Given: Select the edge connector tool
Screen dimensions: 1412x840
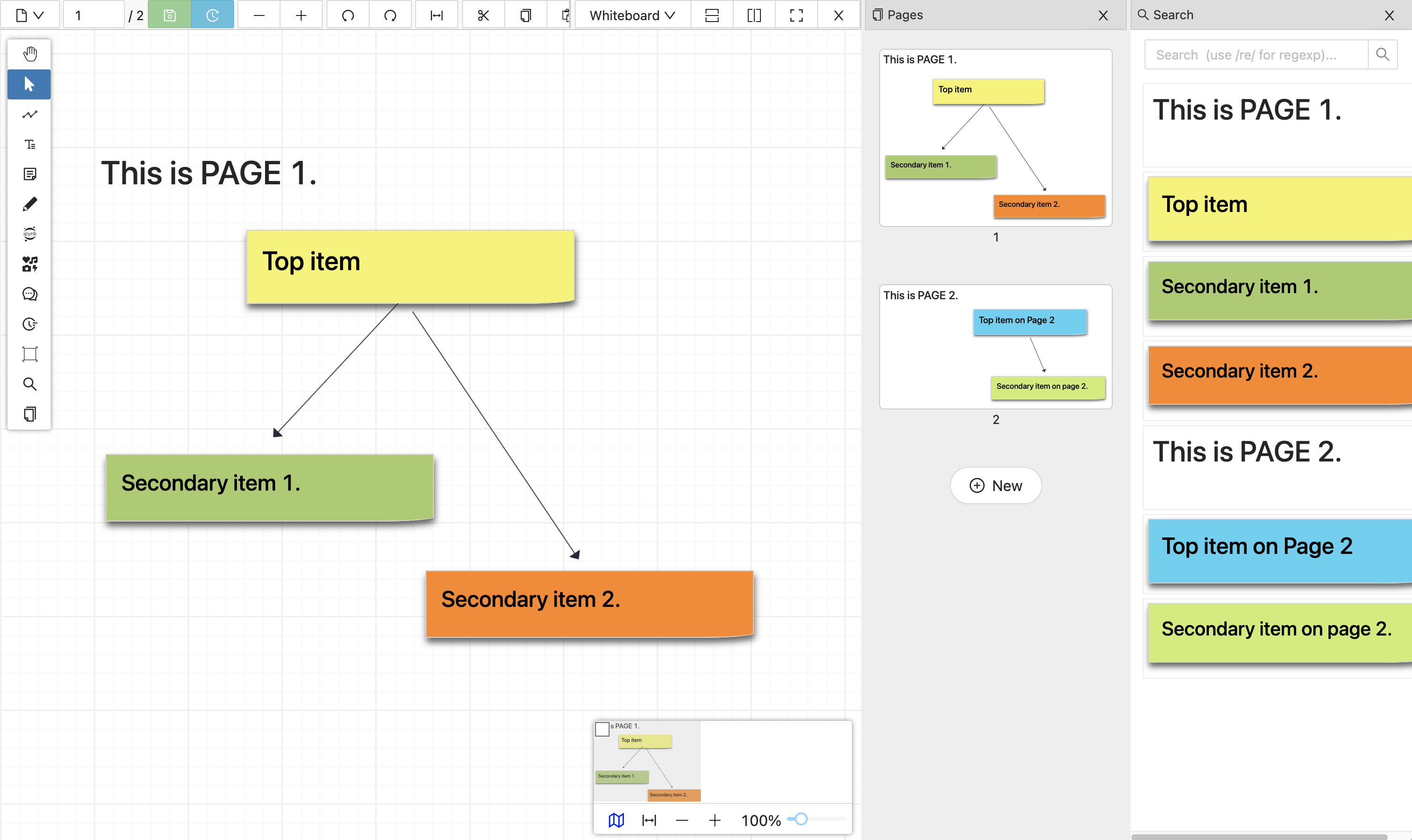Looking at the screenshot, I should pyautogui.click(x=30, y=114).
